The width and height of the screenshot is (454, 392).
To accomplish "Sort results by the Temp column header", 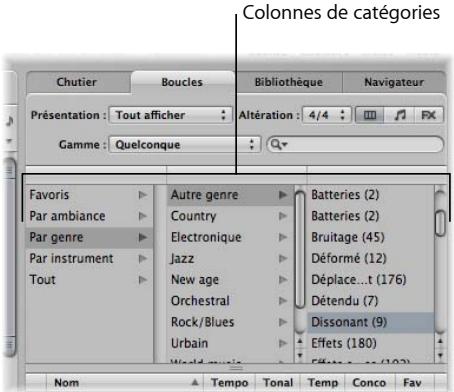I will pyautogui.click(x=323, y=383).
